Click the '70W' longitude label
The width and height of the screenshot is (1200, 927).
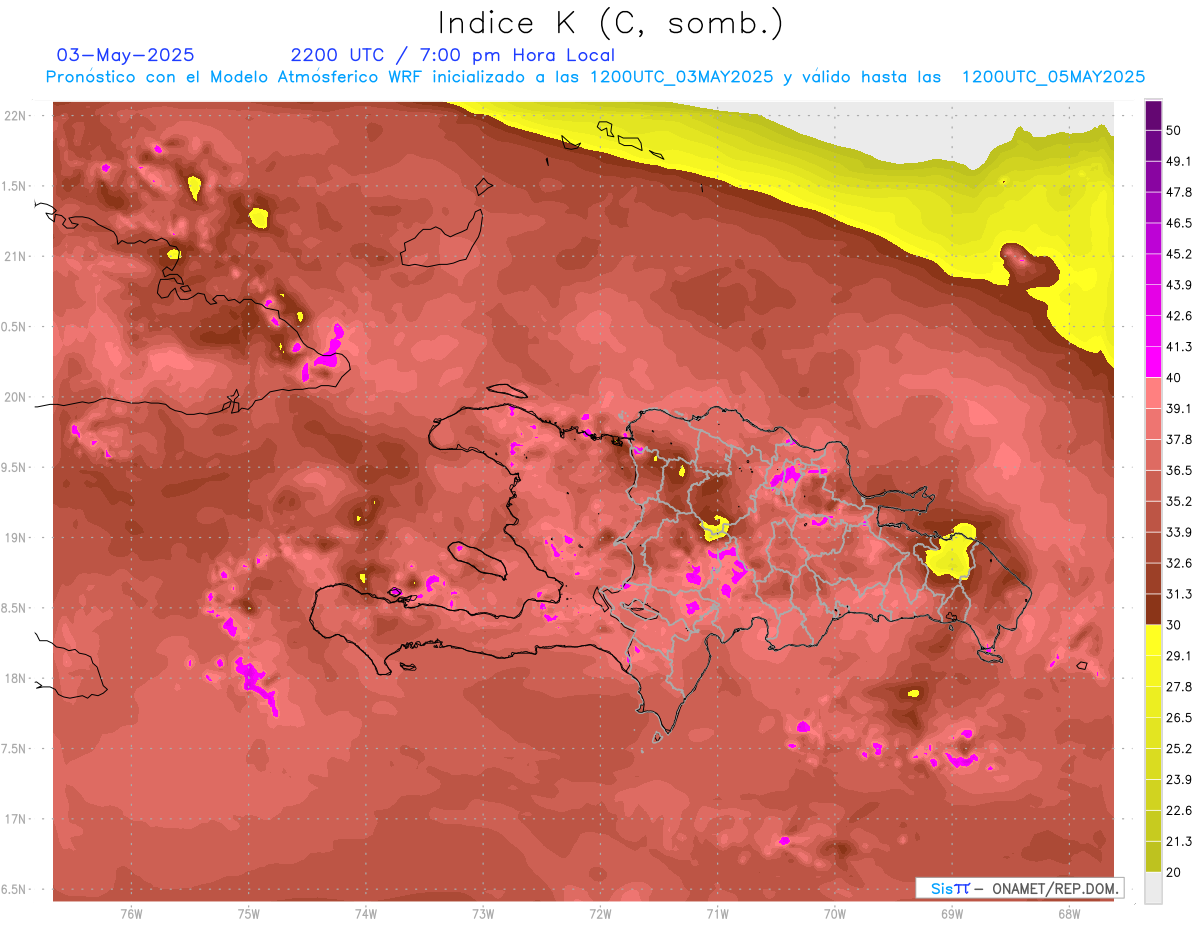click(x=835, y=913)
